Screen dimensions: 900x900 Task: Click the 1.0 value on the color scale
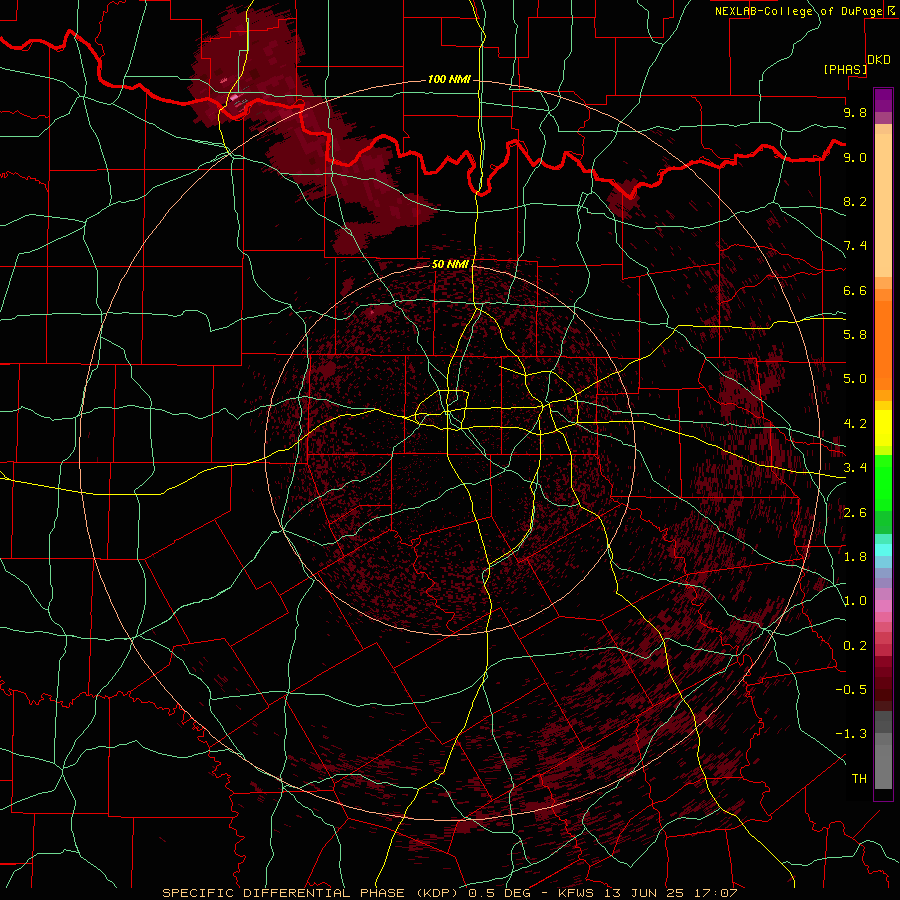[x=855, y=601]
